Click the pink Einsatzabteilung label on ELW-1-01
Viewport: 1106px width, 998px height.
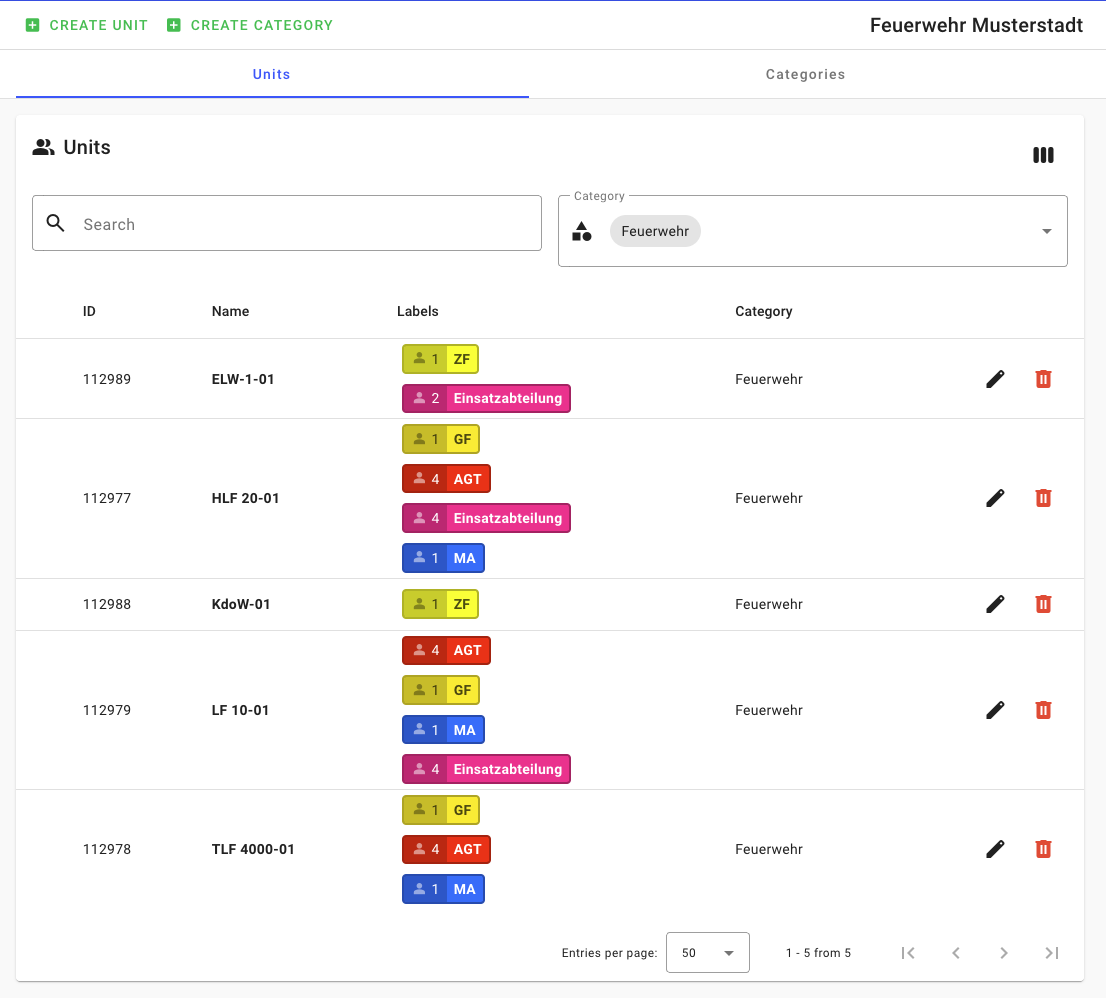[x=486, y=398]
